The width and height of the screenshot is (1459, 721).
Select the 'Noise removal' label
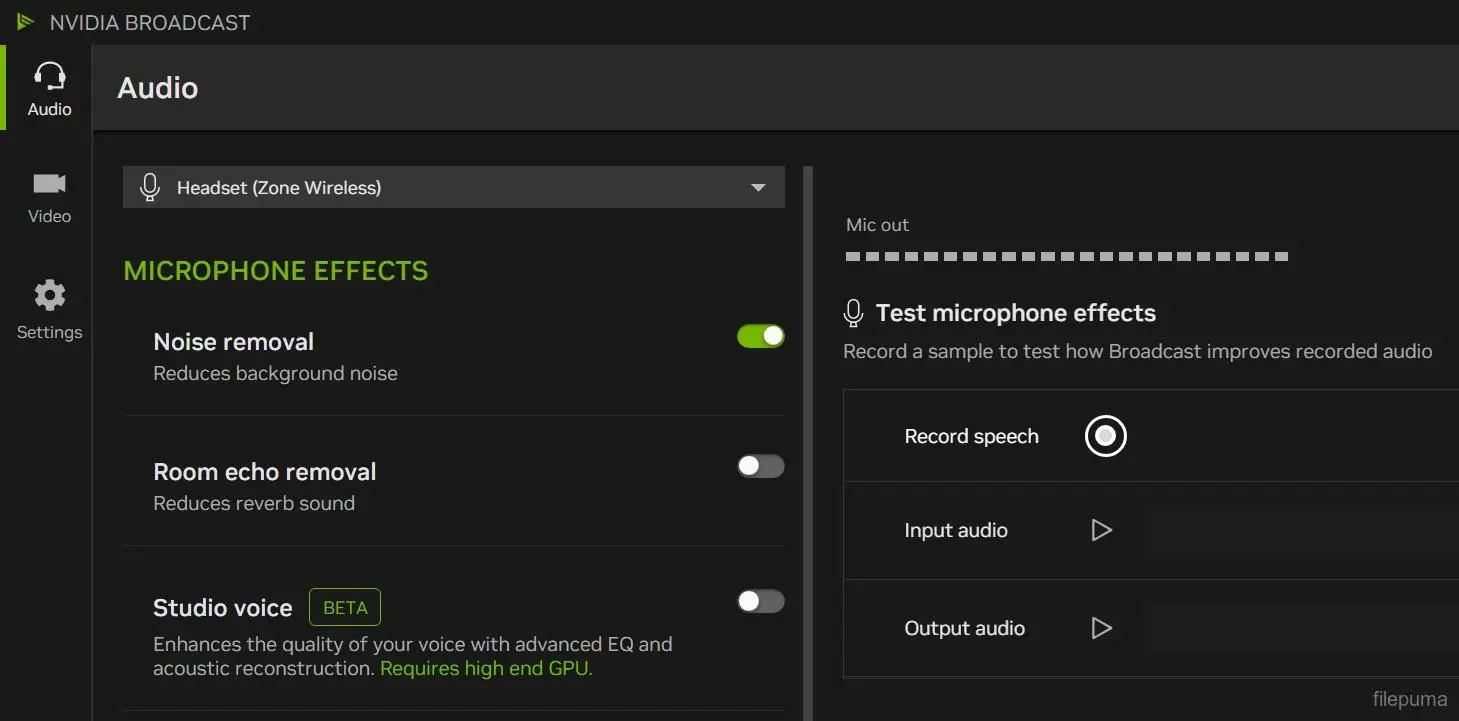tap(234, 342)
